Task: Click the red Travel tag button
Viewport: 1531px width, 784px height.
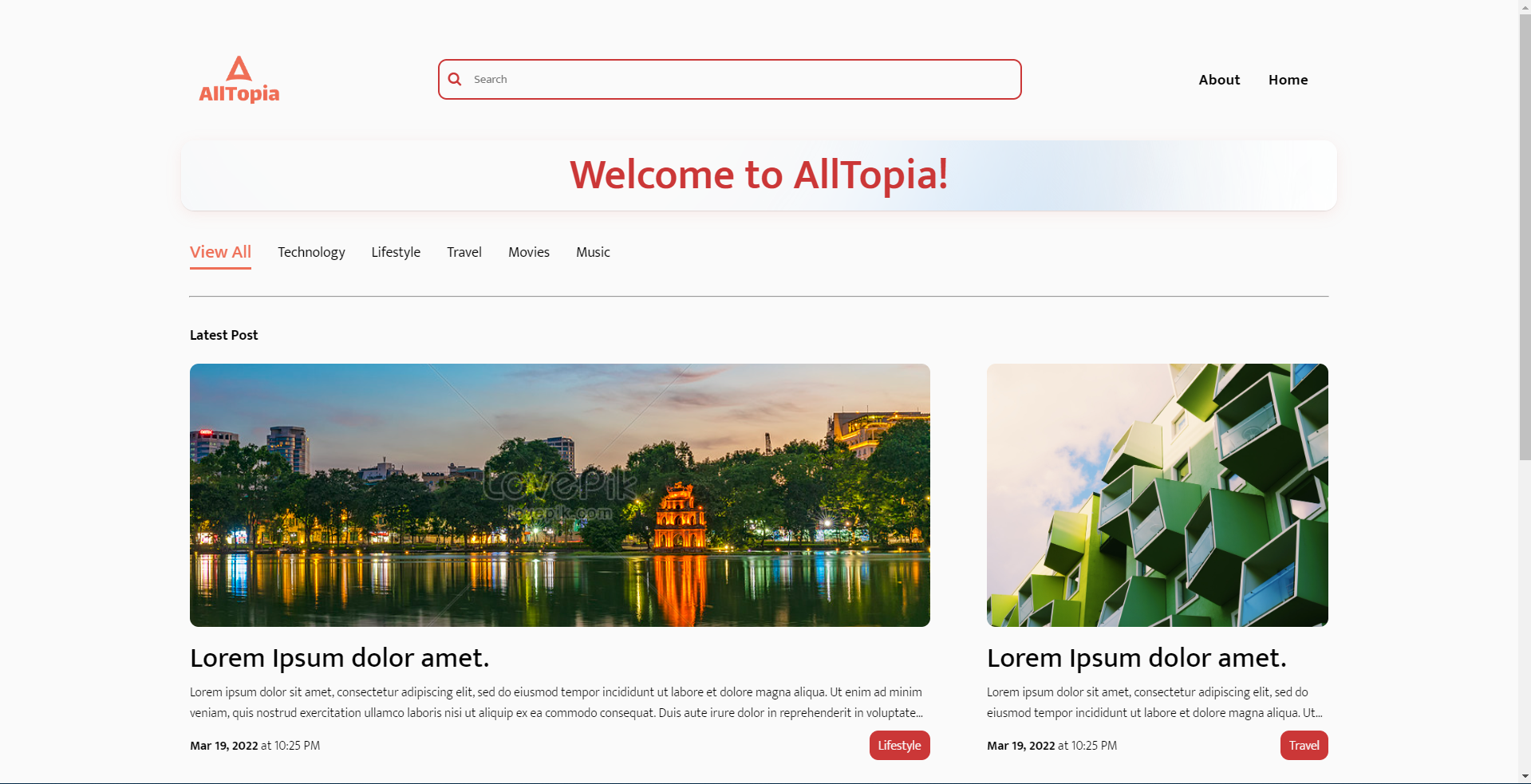Action: click(1304, 746)
